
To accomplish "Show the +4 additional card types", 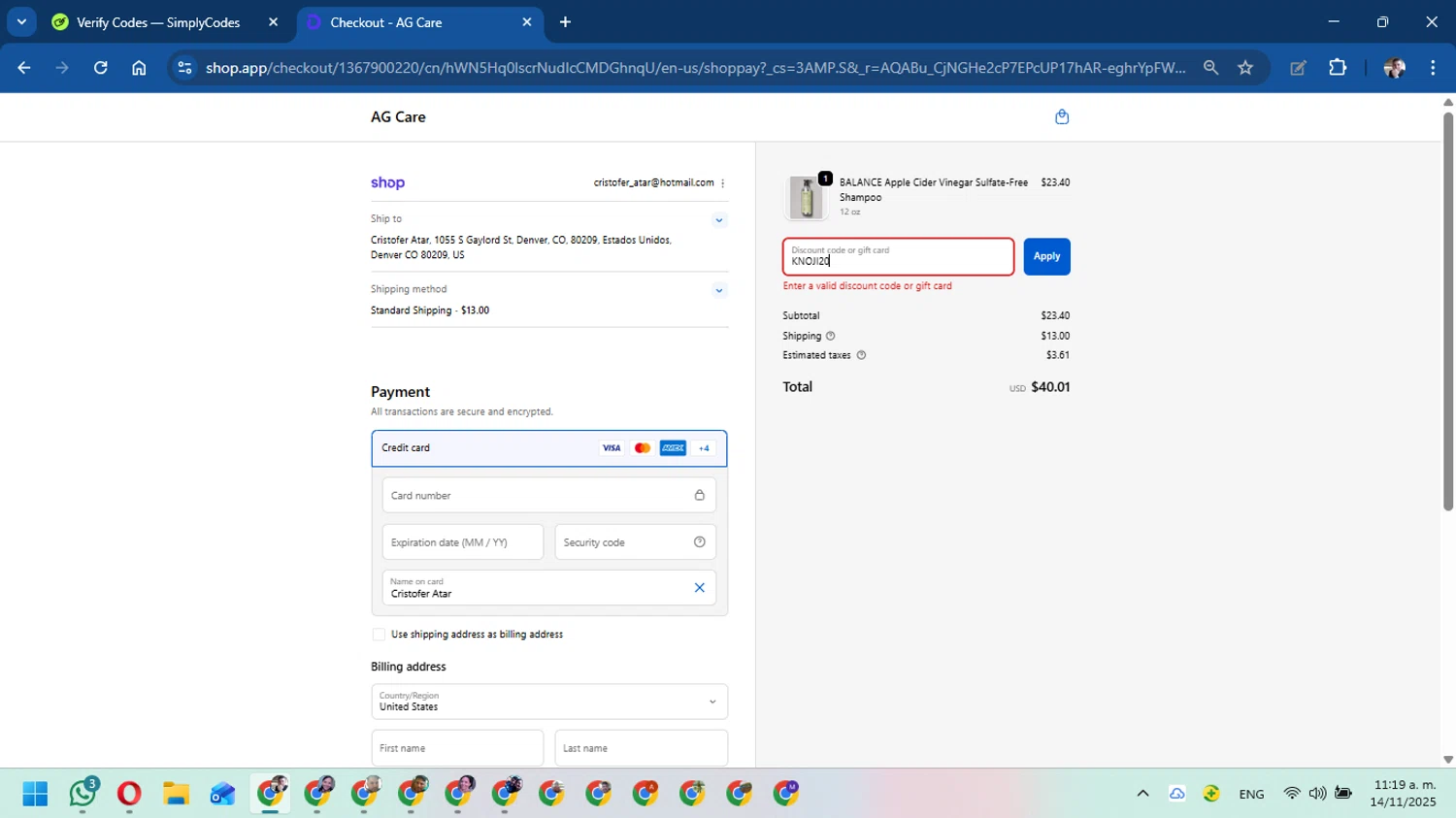I will [x=704, y=448].
